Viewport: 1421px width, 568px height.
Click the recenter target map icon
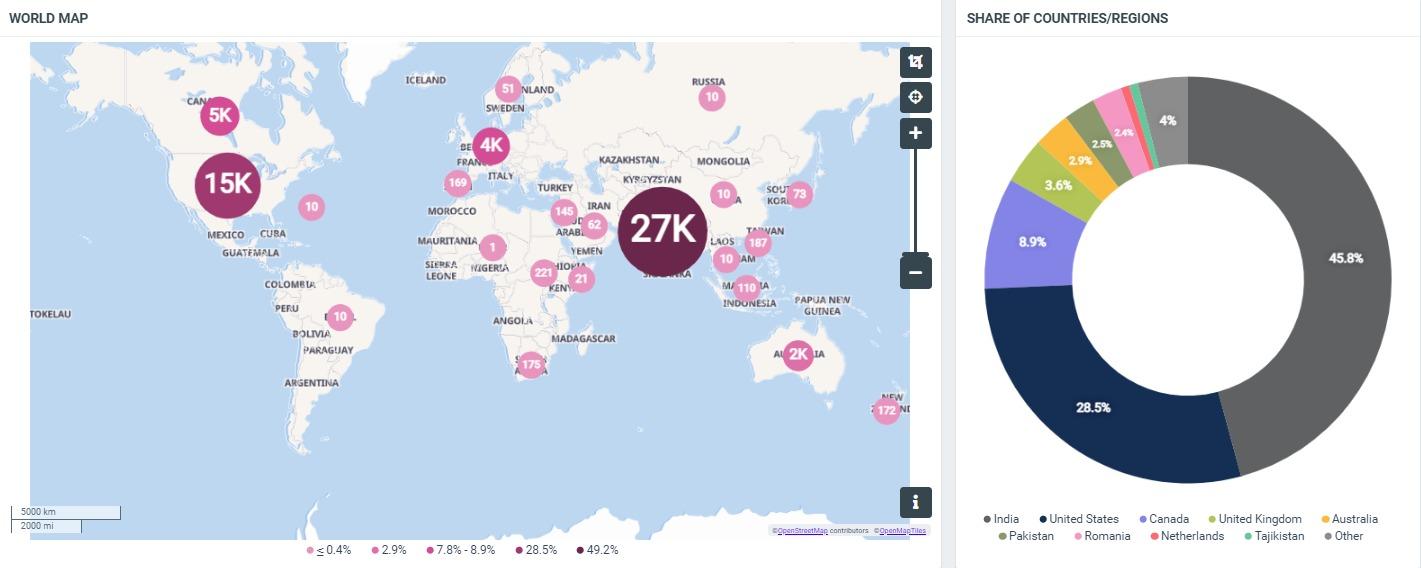[915, 97]
